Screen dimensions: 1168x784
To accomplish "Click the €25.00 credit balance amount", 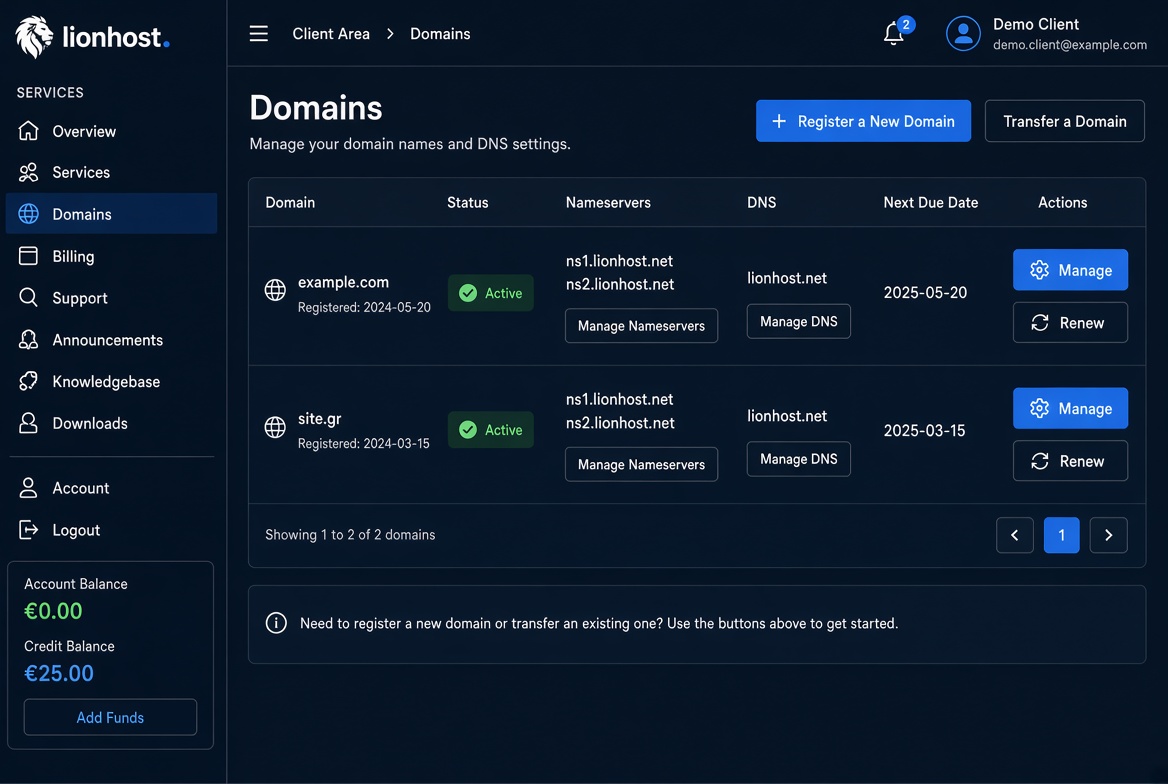I will (x=59, y=673).
